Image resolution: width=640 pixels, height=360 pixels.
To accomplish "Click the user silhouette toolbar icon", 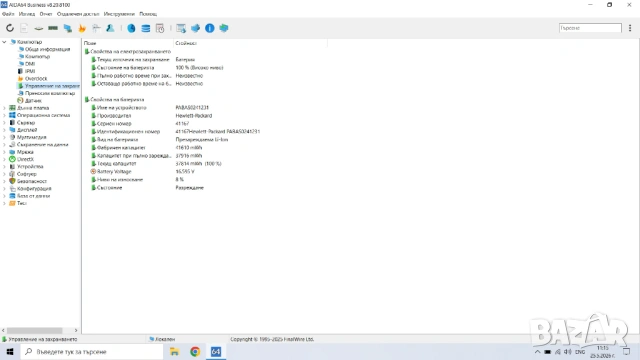I will point(110,28).
